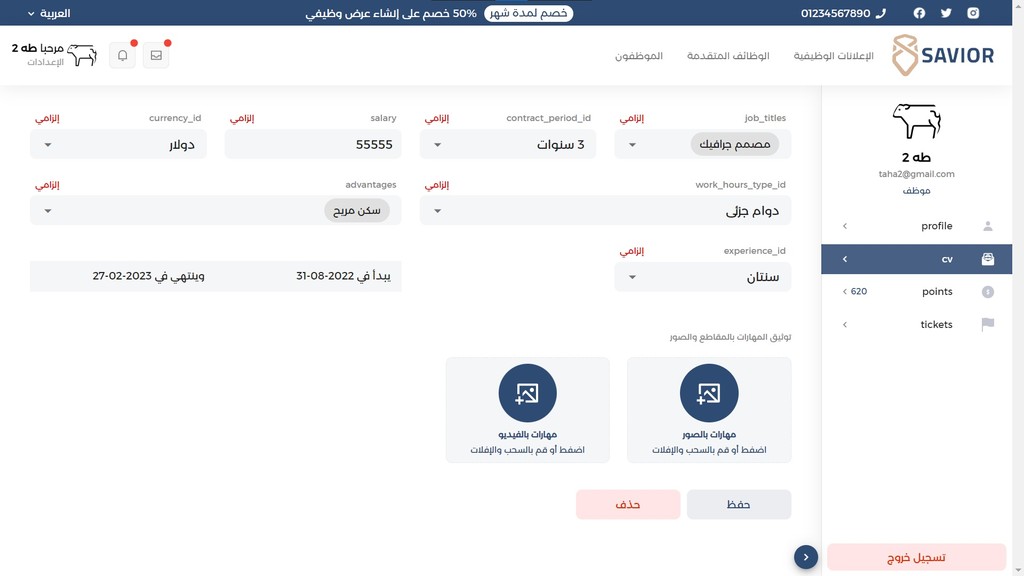This screenshot has height=576, width=1024.
Task: Click the مهارات بالصور upload card
Action: coord(709,410)
